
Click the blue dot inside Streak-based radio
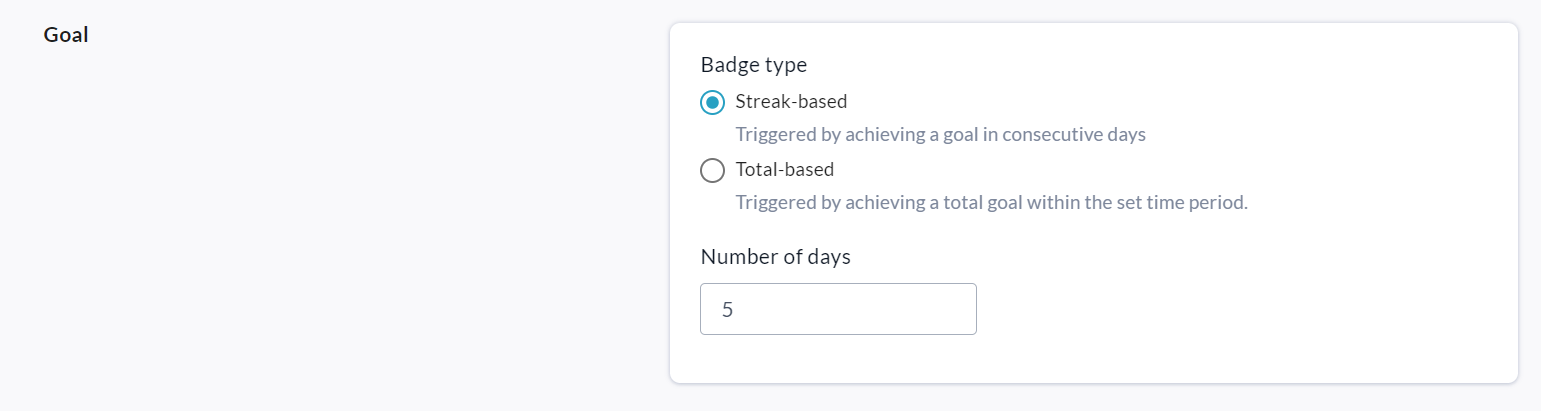tap(713, 102)
